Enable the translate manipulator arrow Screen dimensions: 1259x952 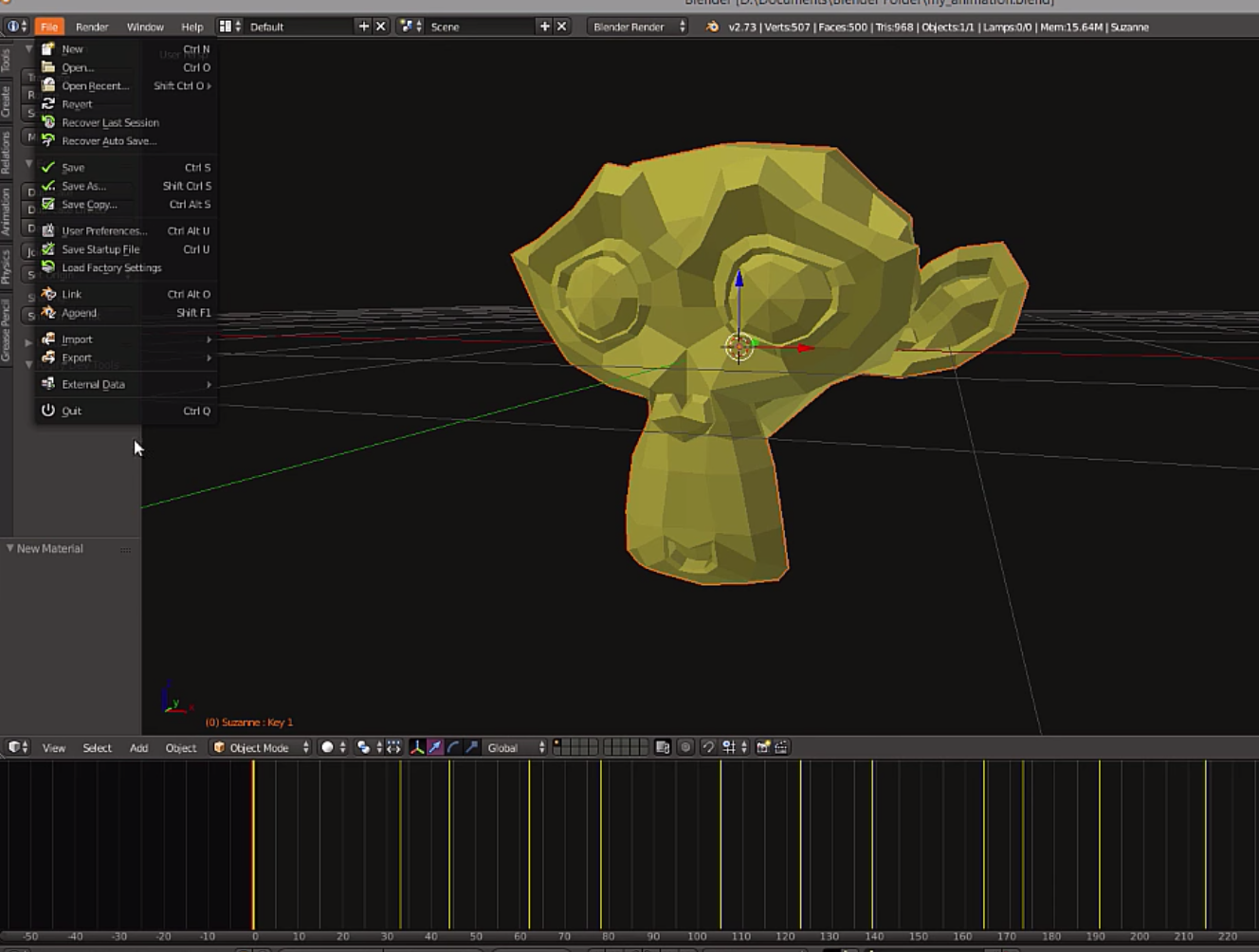click(x=435, y=747)
